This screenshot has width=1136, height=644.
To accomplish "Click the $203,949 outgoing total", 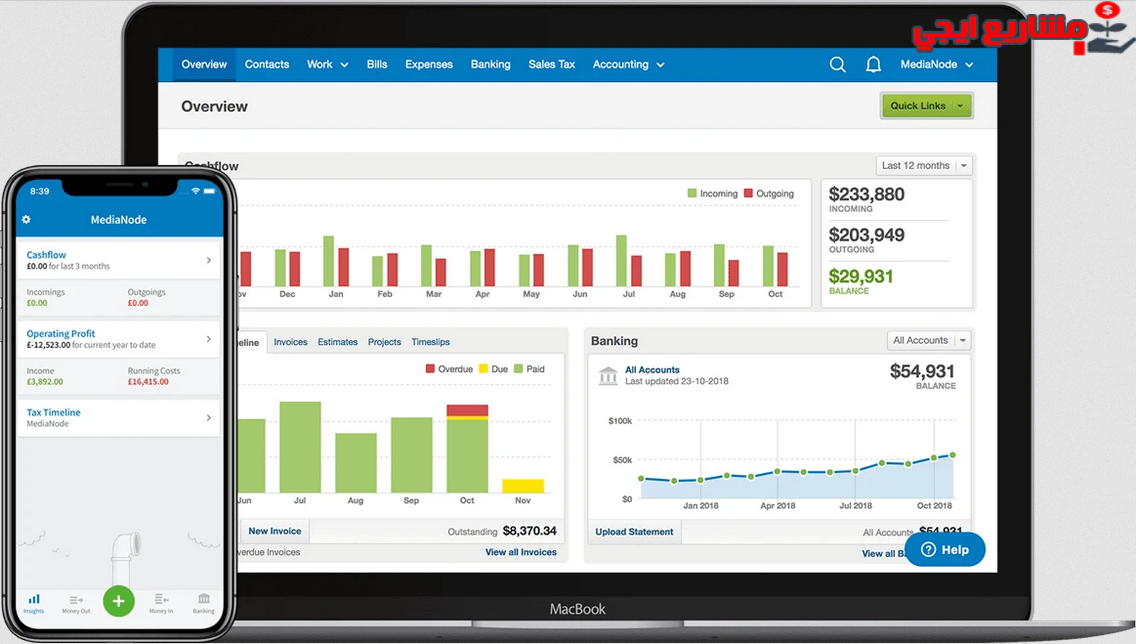I will click(x=866, y=235).
